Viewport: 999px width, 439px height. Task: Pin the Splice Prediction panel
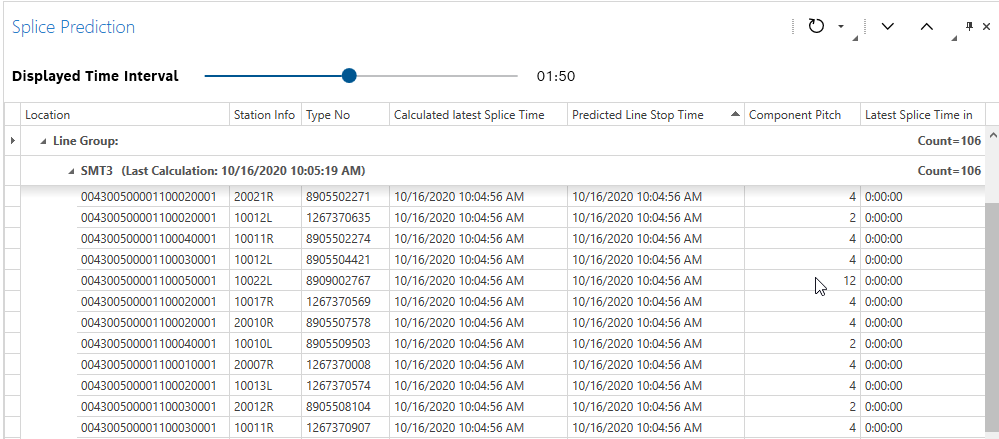[970, 26]
